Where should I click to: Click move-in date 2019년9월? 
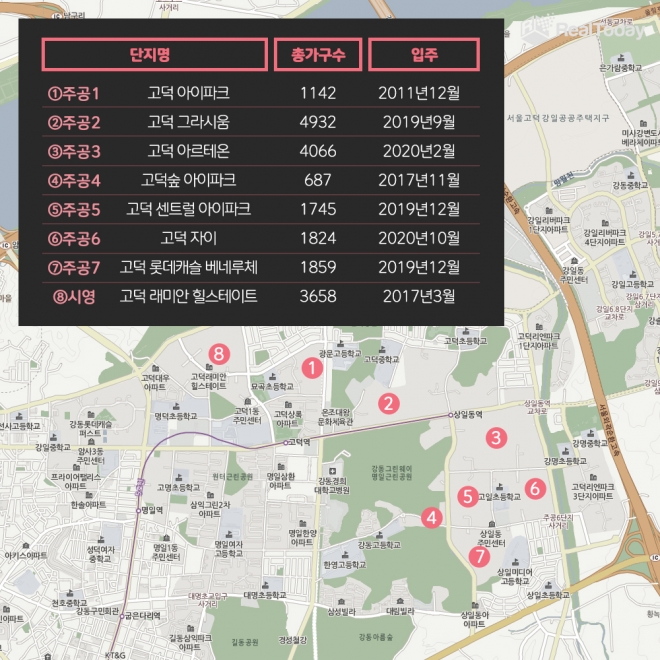[x=419, y=122]
